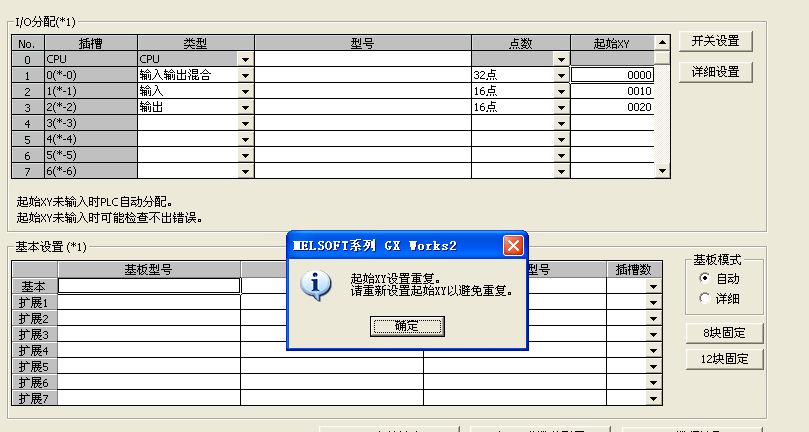Click the start XY field containing 0000

coord(612,75)
